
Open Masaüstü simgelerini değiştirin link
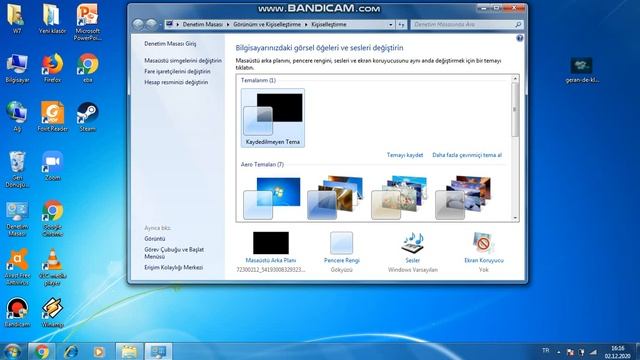click(x=183, y=60)
